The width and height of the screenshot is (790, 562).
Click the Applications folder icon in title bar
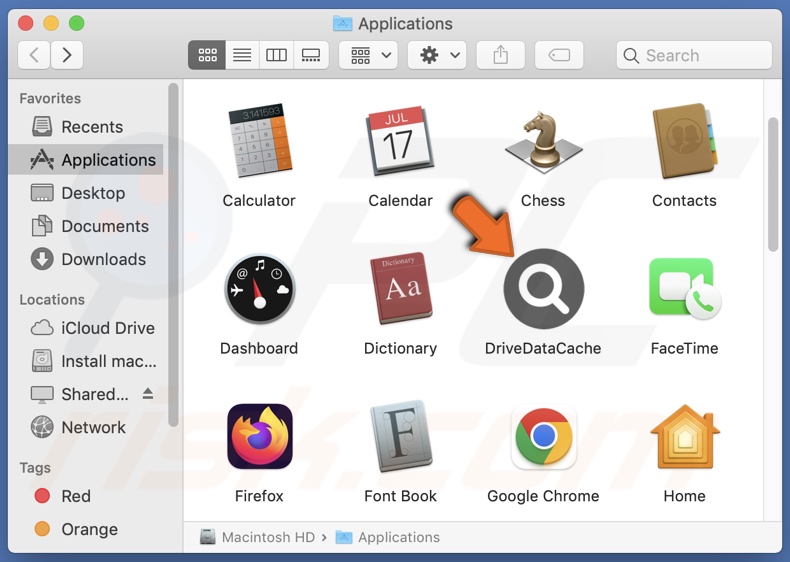343,23
